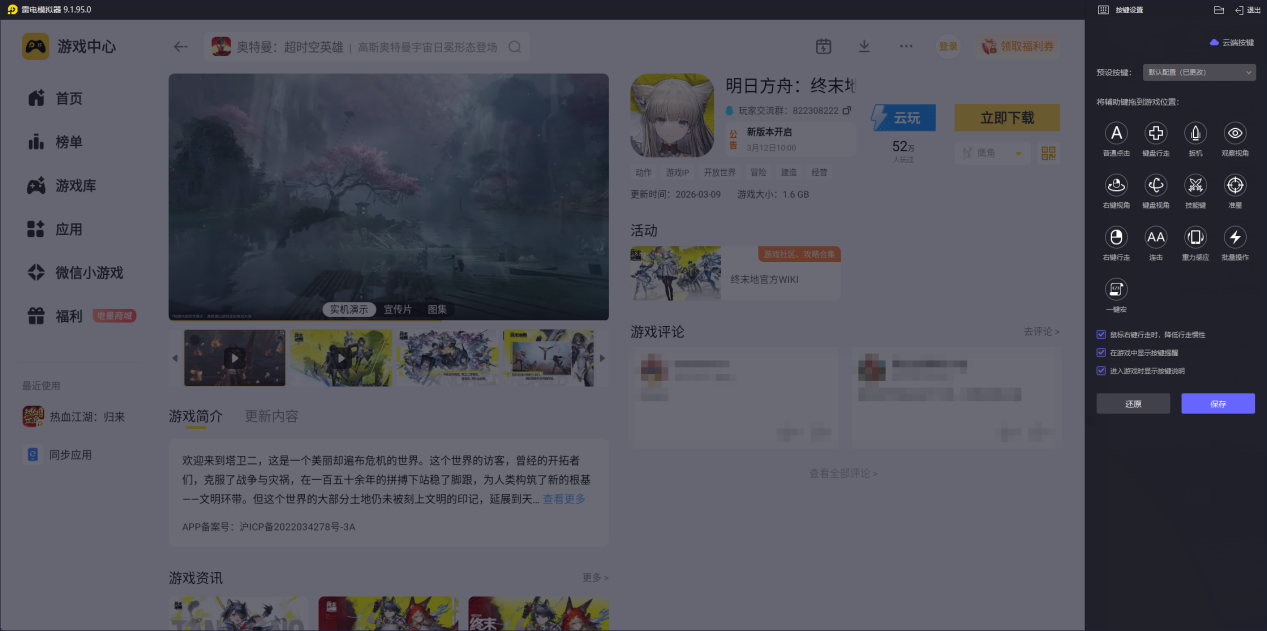Viewport: 1267px width, 631px height.
Task: Click the 云玩 cloud play button
Action: coord(904,117)
